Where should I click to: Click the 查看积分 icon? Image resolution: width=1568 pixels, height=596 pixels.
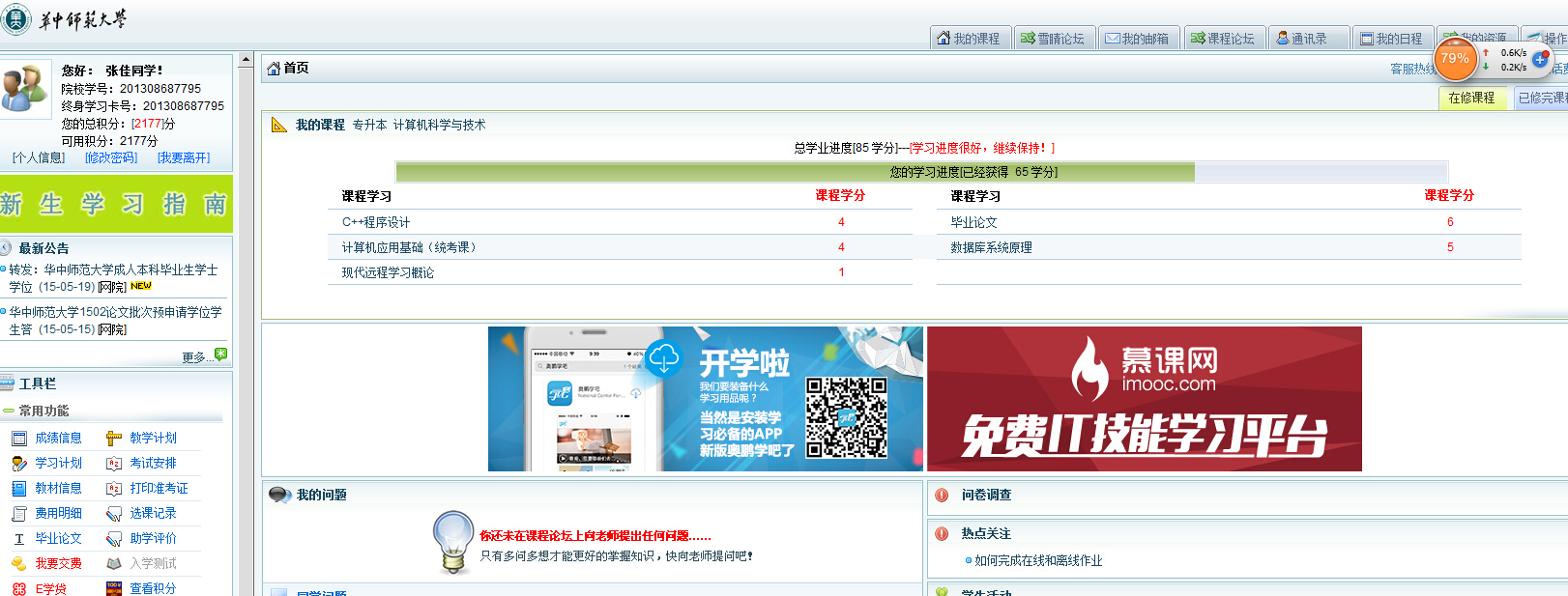[x=114, y=588]
